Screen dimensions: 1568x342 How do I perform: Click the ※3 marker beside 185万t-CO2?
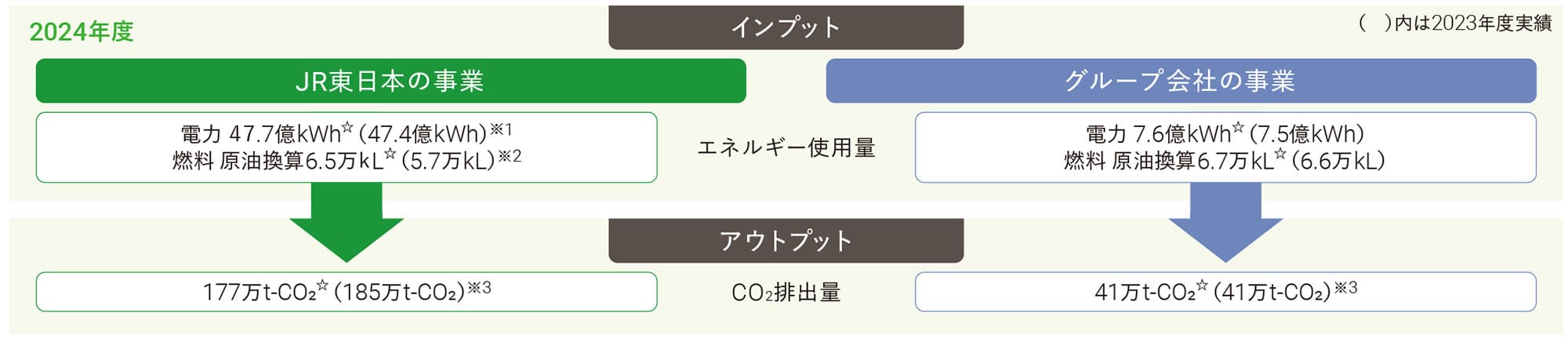point(480,288)
